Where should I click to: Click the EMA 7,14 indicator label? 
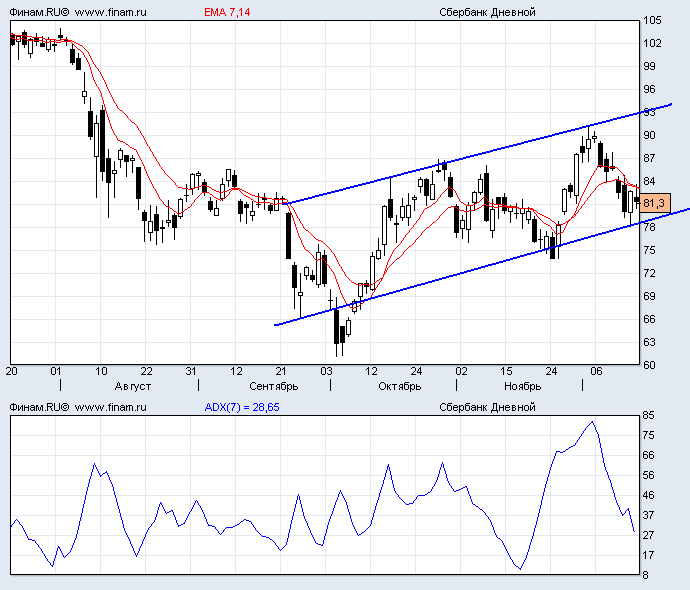coord(227,12)
